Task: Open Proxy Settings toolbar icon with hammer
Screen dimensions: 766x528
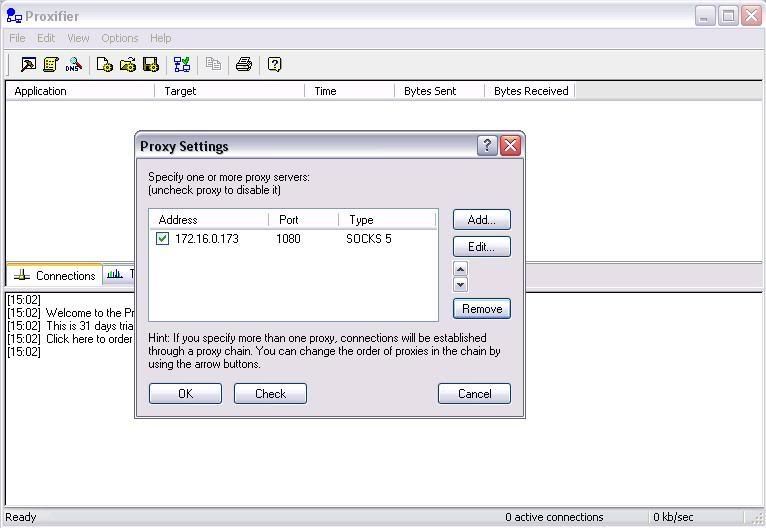Action: (28, 64)
